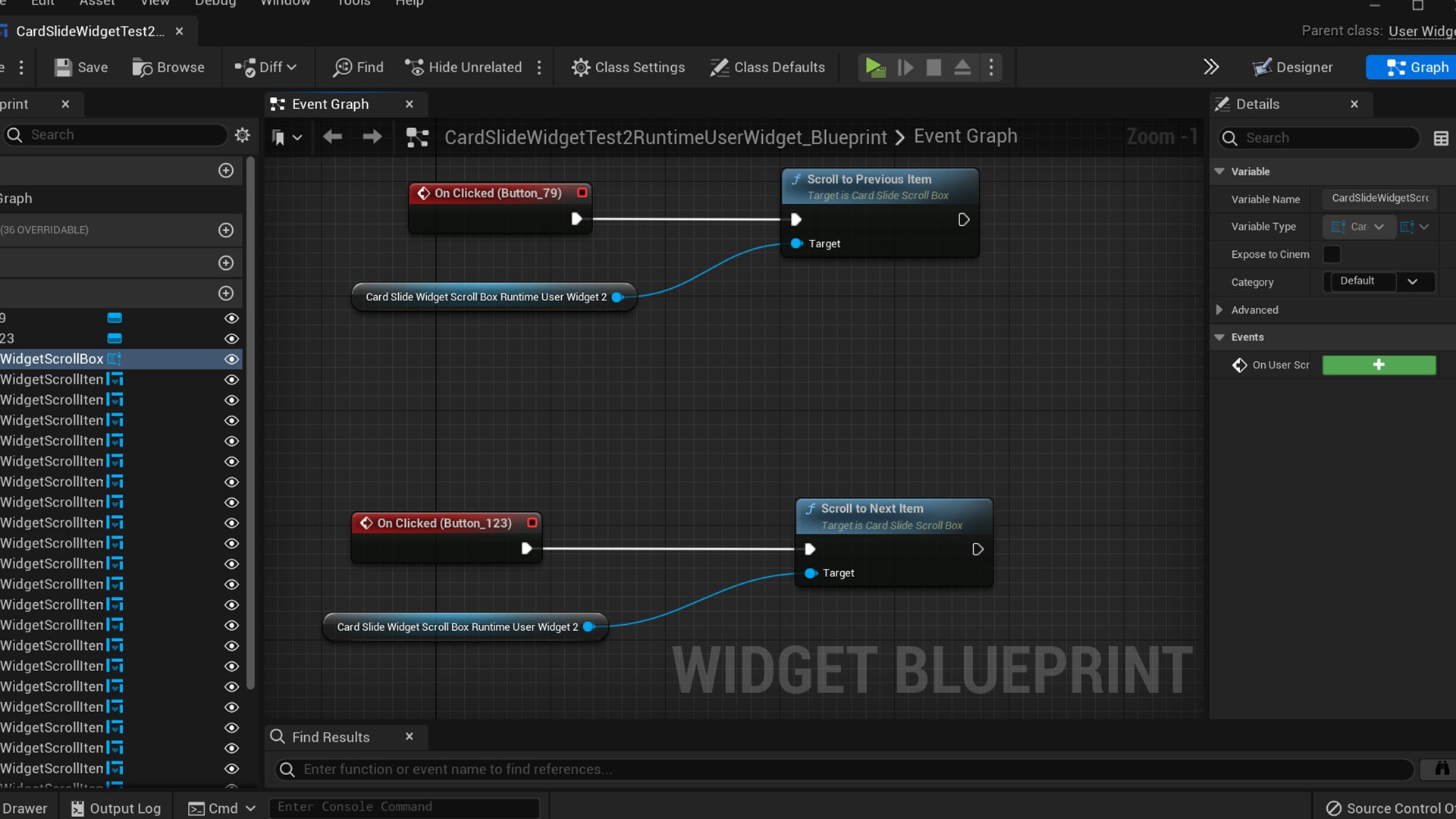Enable the Expose to Cinematics checkbox
The height and width of the screenshot is (819, 1456).
tap(1332, 254)
